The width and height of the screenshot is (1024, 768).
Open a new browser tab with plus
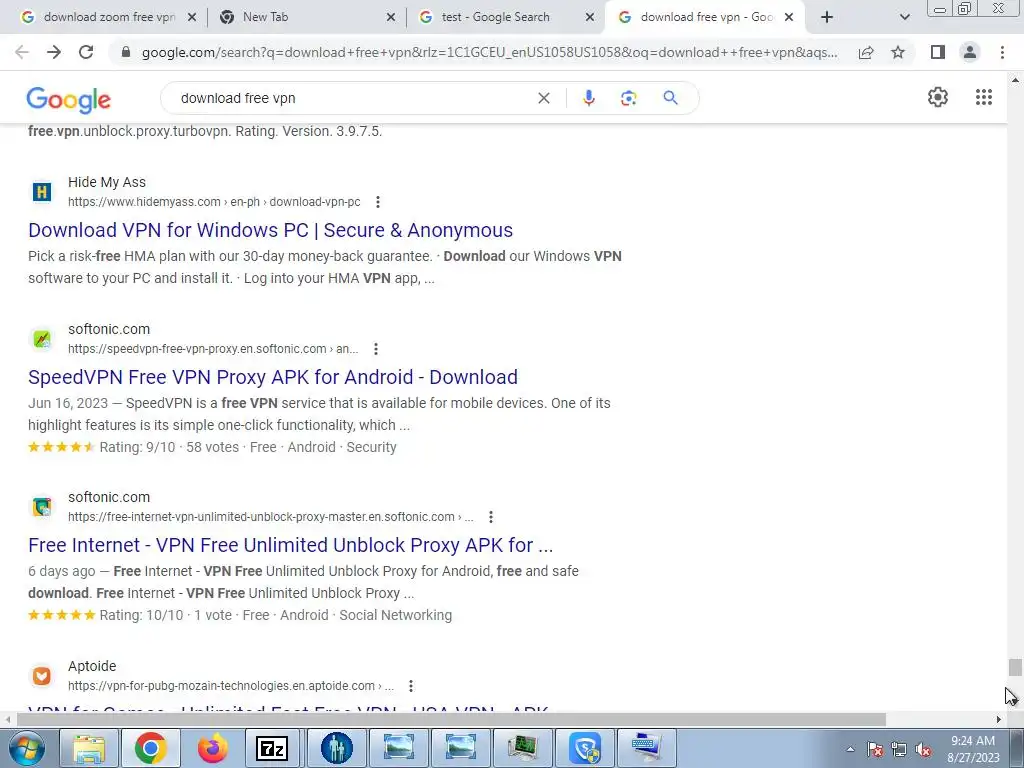[x=827, y=17]
